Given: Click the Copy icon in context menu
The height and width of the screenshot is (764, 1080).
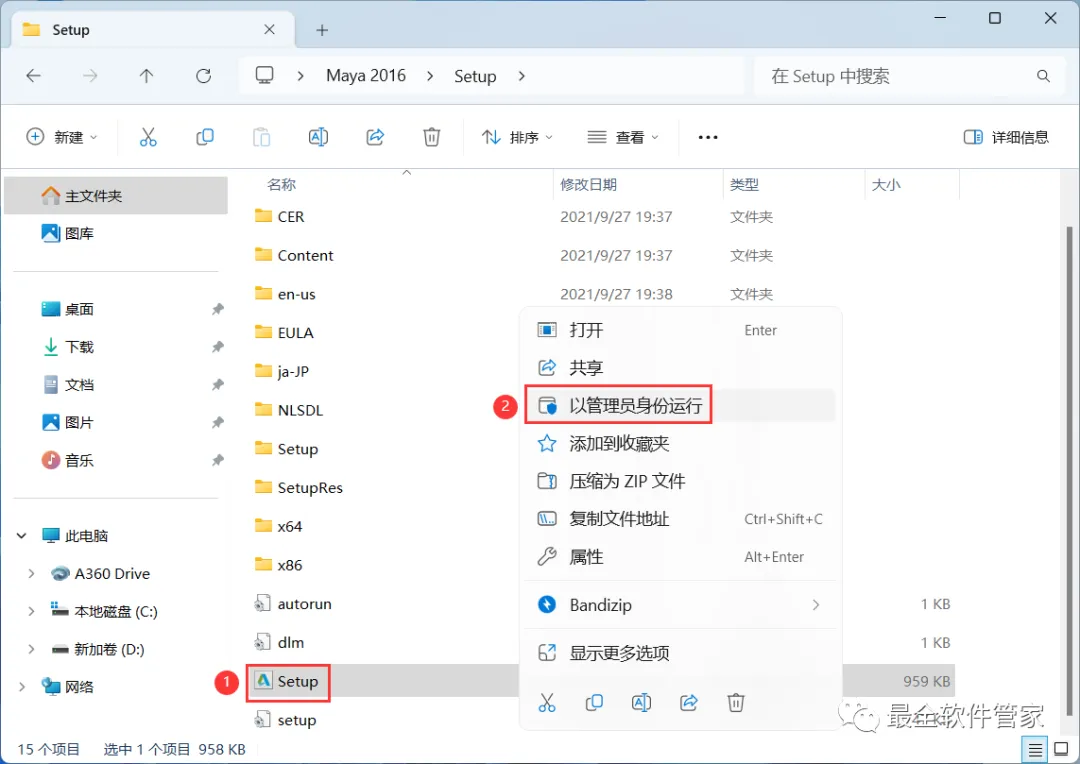Looking at the screenshot, I should click(594, 703).
